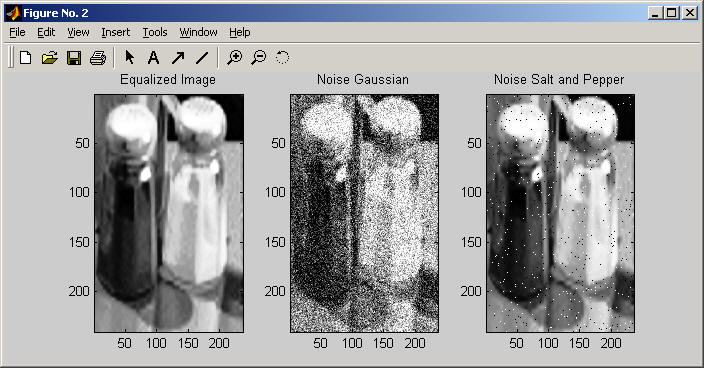Click the Noise Gaussian image plot
Screen dimensions: 704x368
[x=364, y=213]
